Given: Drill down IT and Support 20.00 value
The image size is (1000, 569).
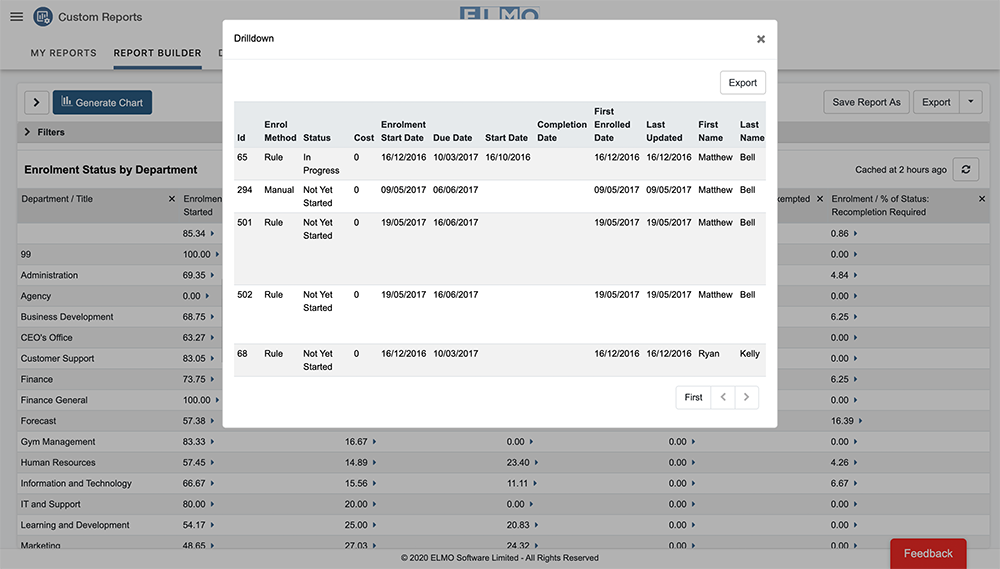Looking at the screenshot, I should pyautogui.click(x=374, y=504).
